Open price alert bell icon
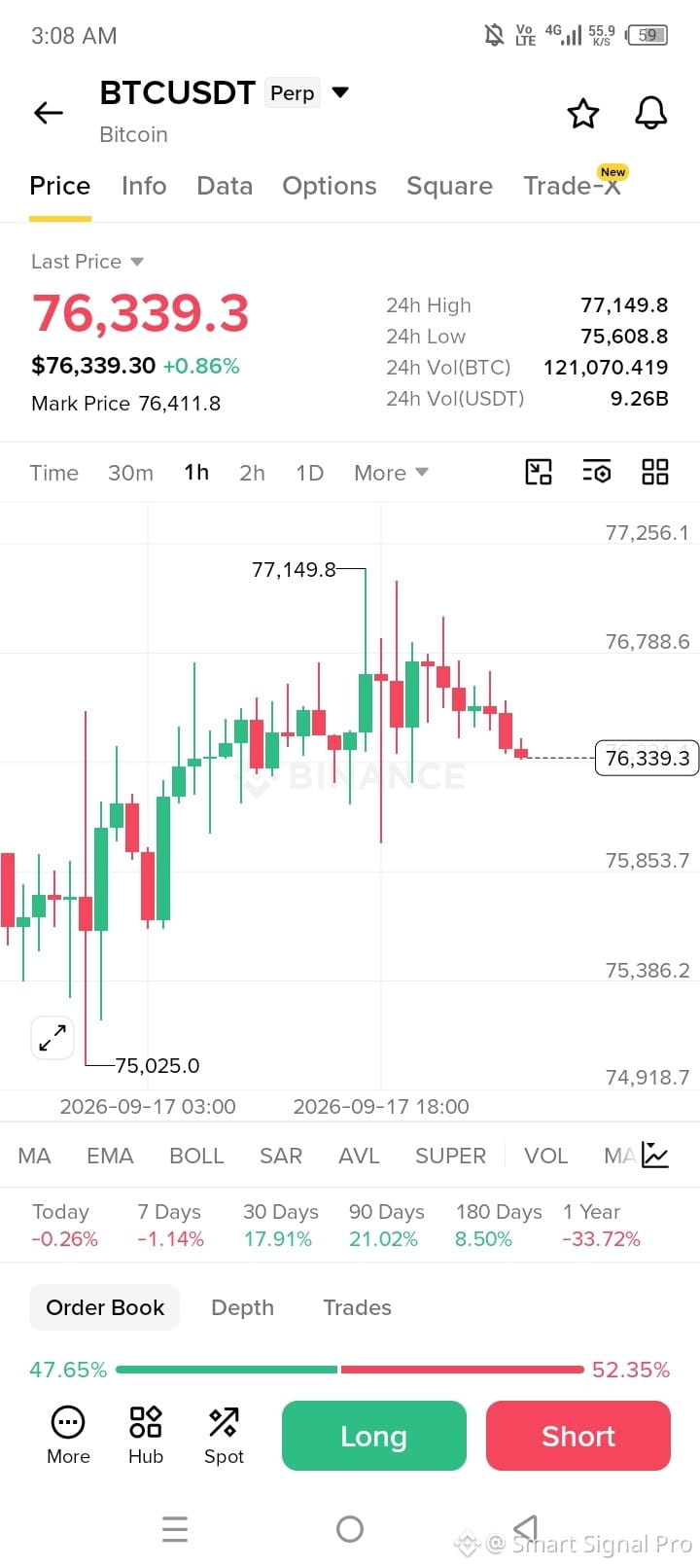Viewport: 700px width, 1568px height. pos(651,113)
